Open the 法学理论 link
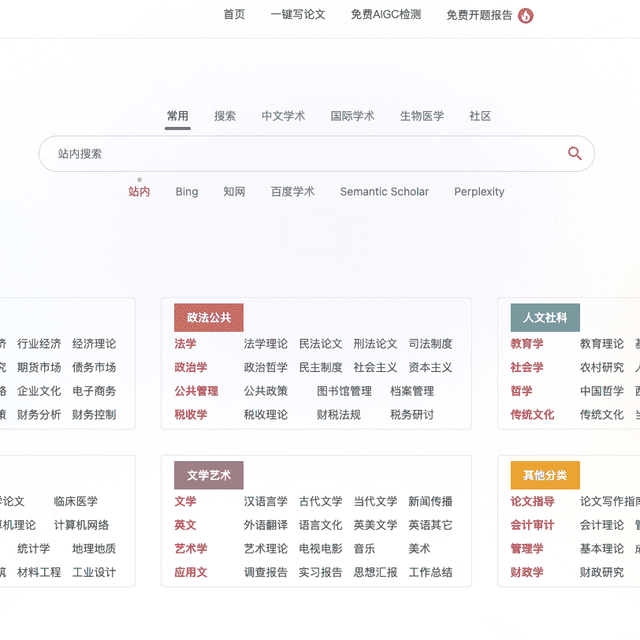Image resolution: width=640 pixels, height=640 pixels. coord(266,344)
